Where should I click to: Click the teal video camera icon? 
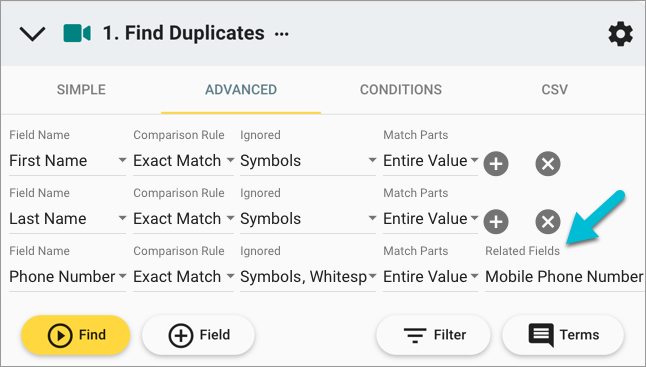77,33
